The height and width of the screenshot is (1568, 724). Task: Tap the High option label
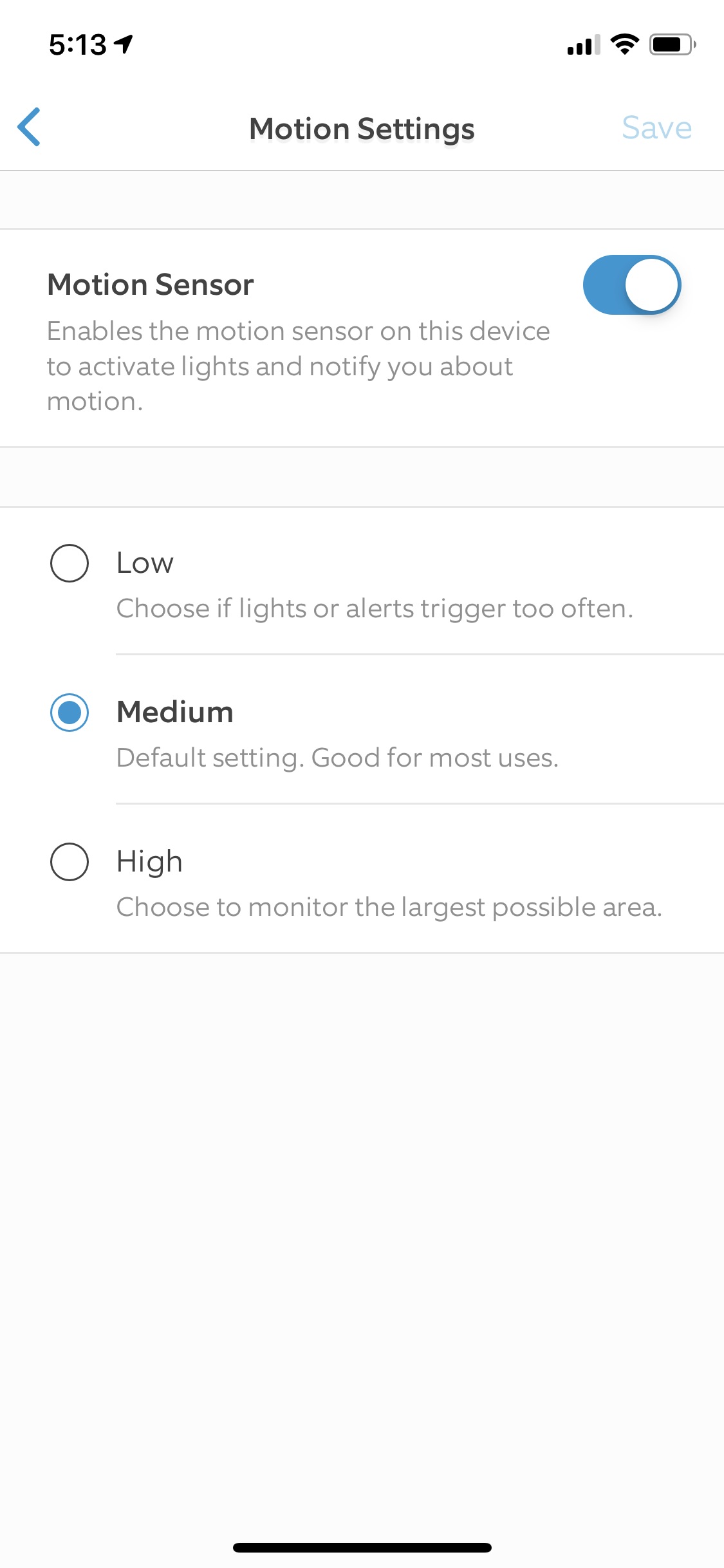click(x=150, y=862)
